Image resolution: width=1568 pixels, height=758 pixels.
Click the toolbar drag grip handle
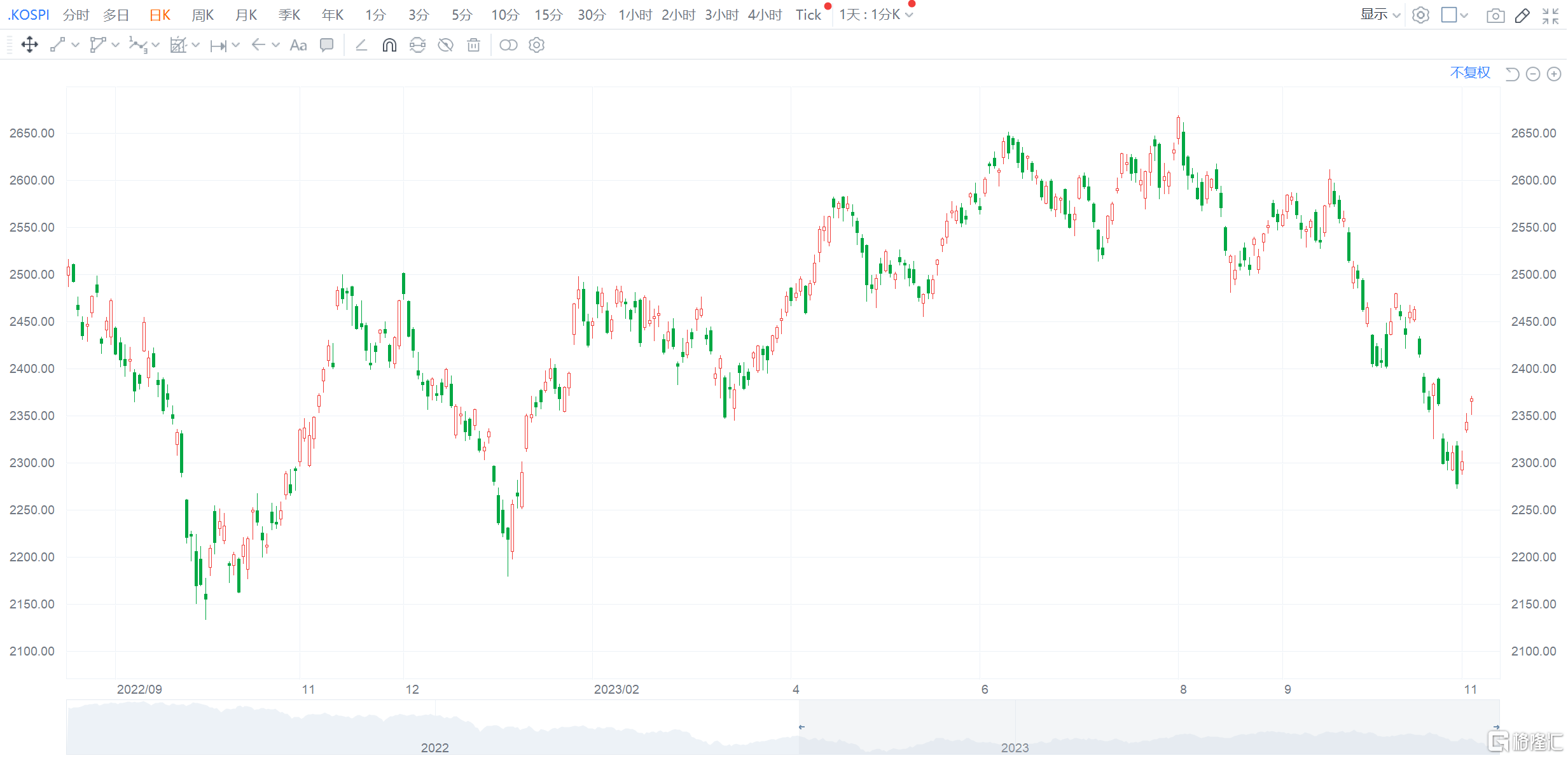[9, 45]
